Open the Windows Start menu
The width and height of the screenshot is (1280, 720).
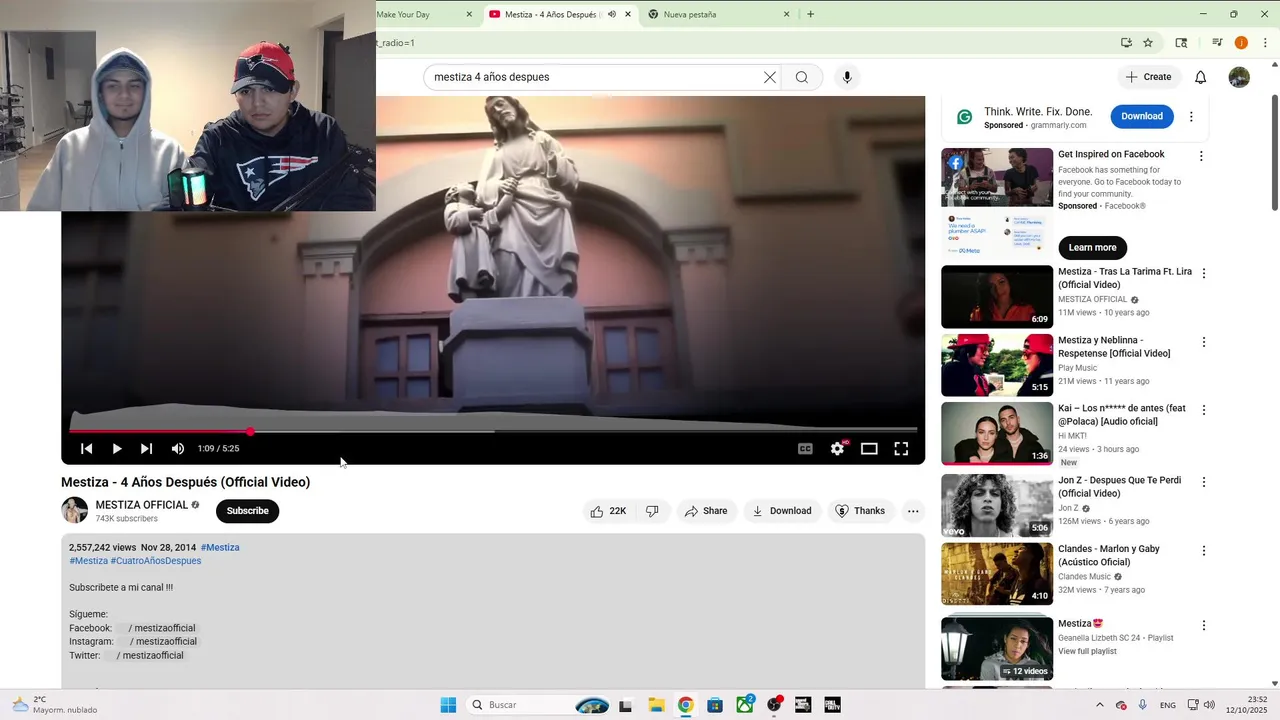(x=448, y=705)
